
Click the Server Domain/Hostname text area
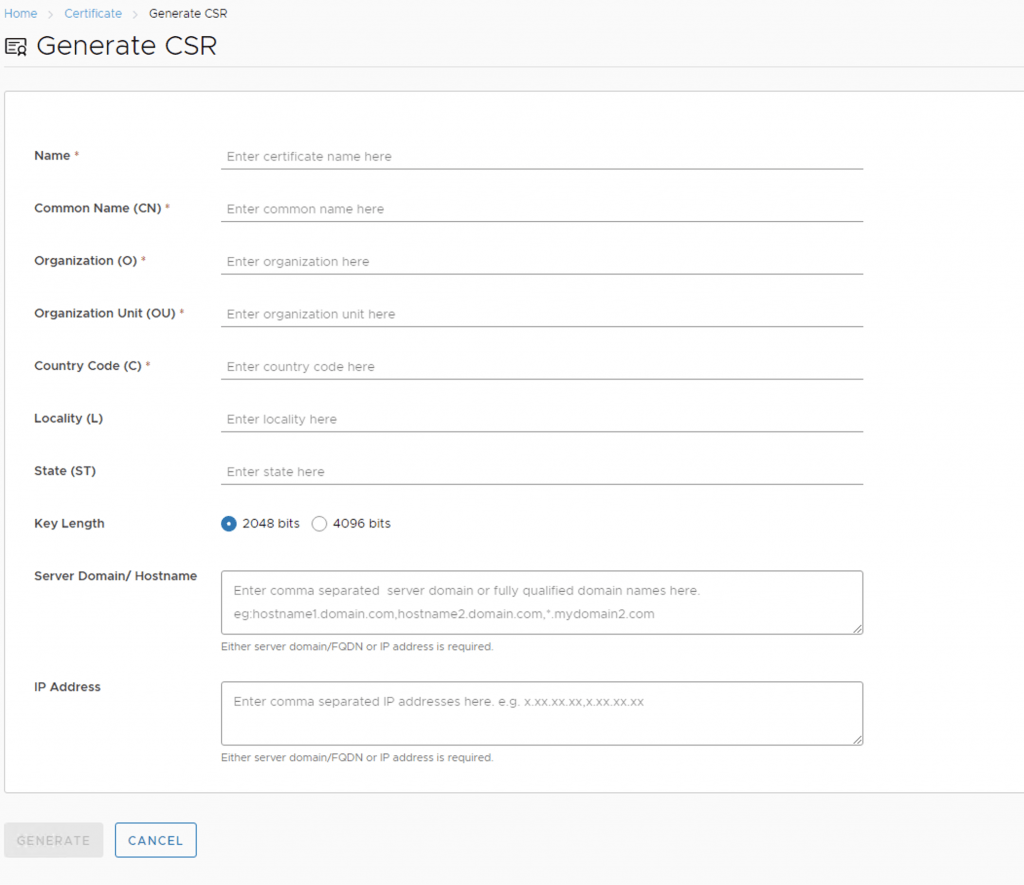point(541,602)
